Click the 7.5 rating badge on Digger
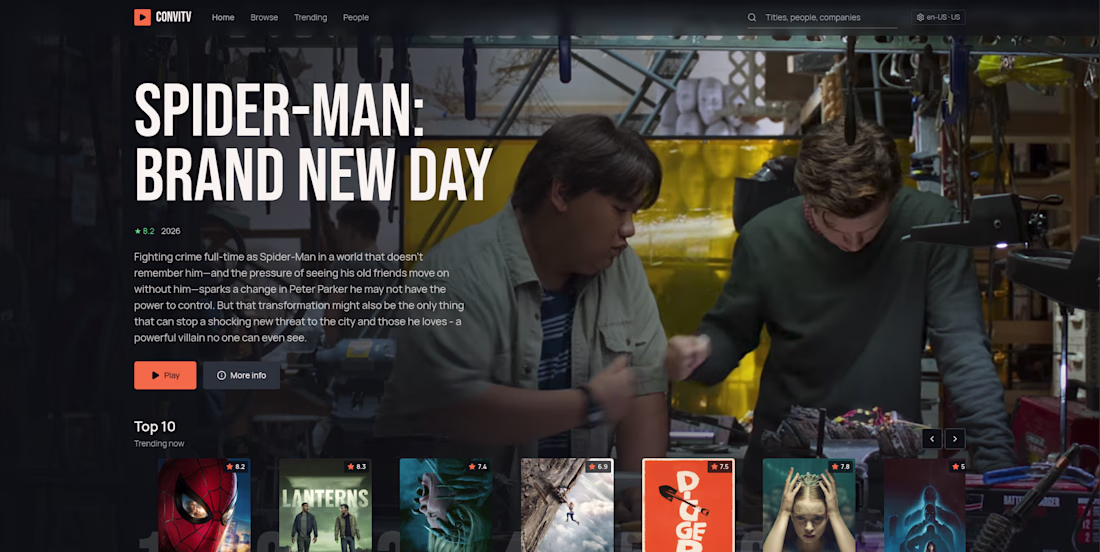Screen dimensions: 1100x552 click(x=719, y=466)
